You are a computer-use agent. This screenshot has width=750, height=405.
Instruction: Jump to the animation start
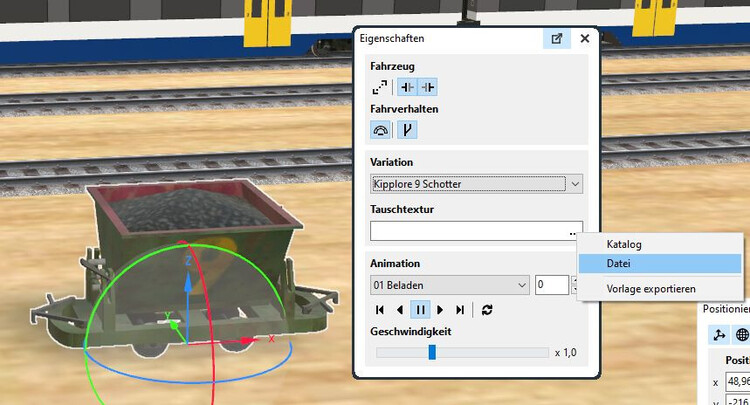380,310
